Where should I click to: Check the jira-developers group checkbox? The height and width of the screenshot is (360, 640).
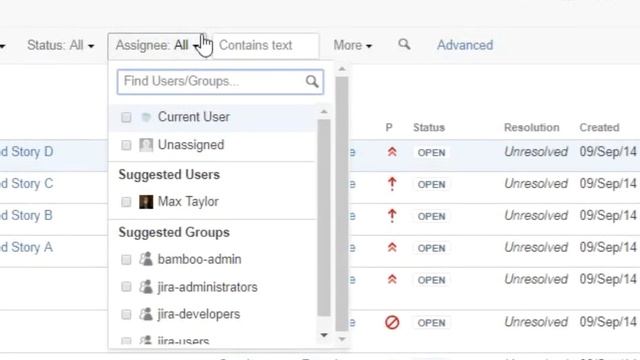(126, 314)
